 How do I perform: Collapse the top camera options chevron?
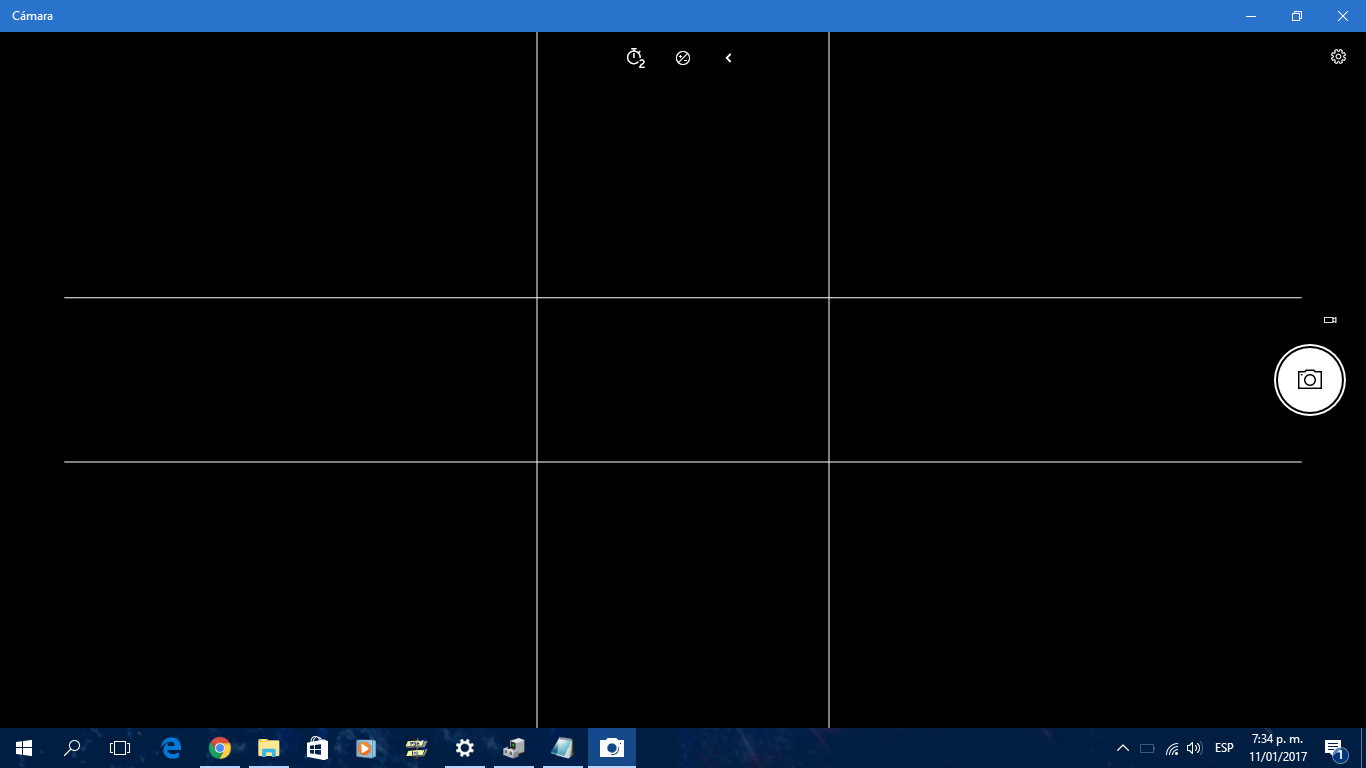pos(728,58)
